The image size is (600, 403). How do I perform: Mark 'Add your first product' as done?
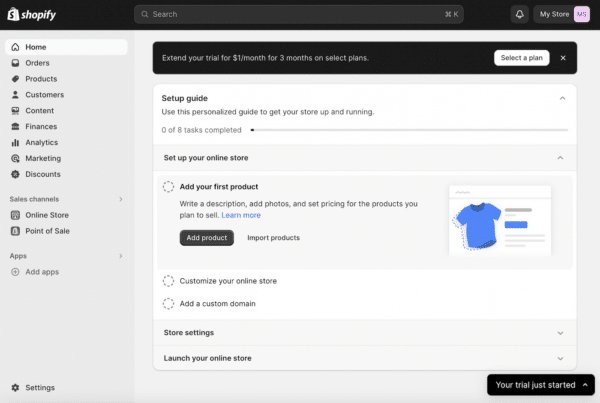tap(168, 187)
